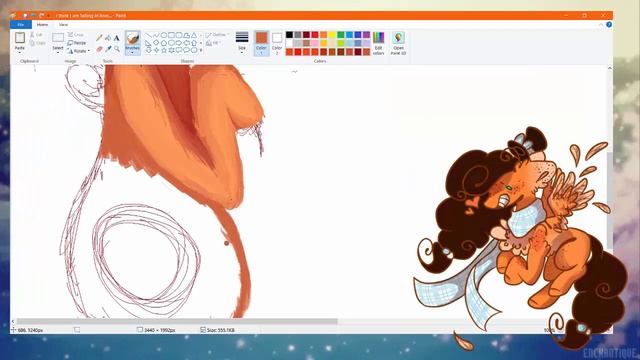Click the Crop button
640x360 pixels.
[x=76, y=35]
